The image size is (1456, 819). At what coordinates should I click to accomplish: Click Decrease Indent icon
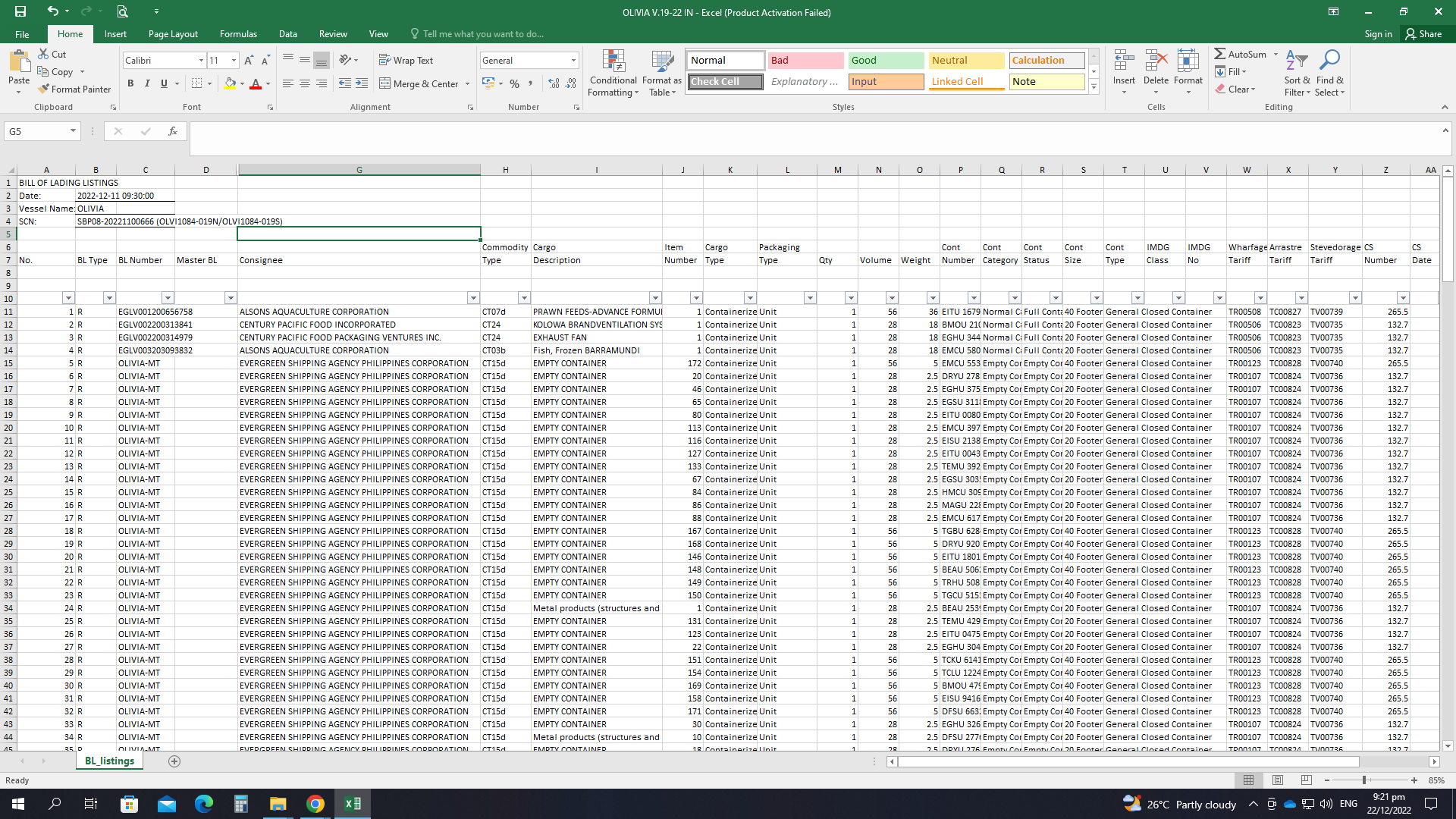(x=345, y=83)
